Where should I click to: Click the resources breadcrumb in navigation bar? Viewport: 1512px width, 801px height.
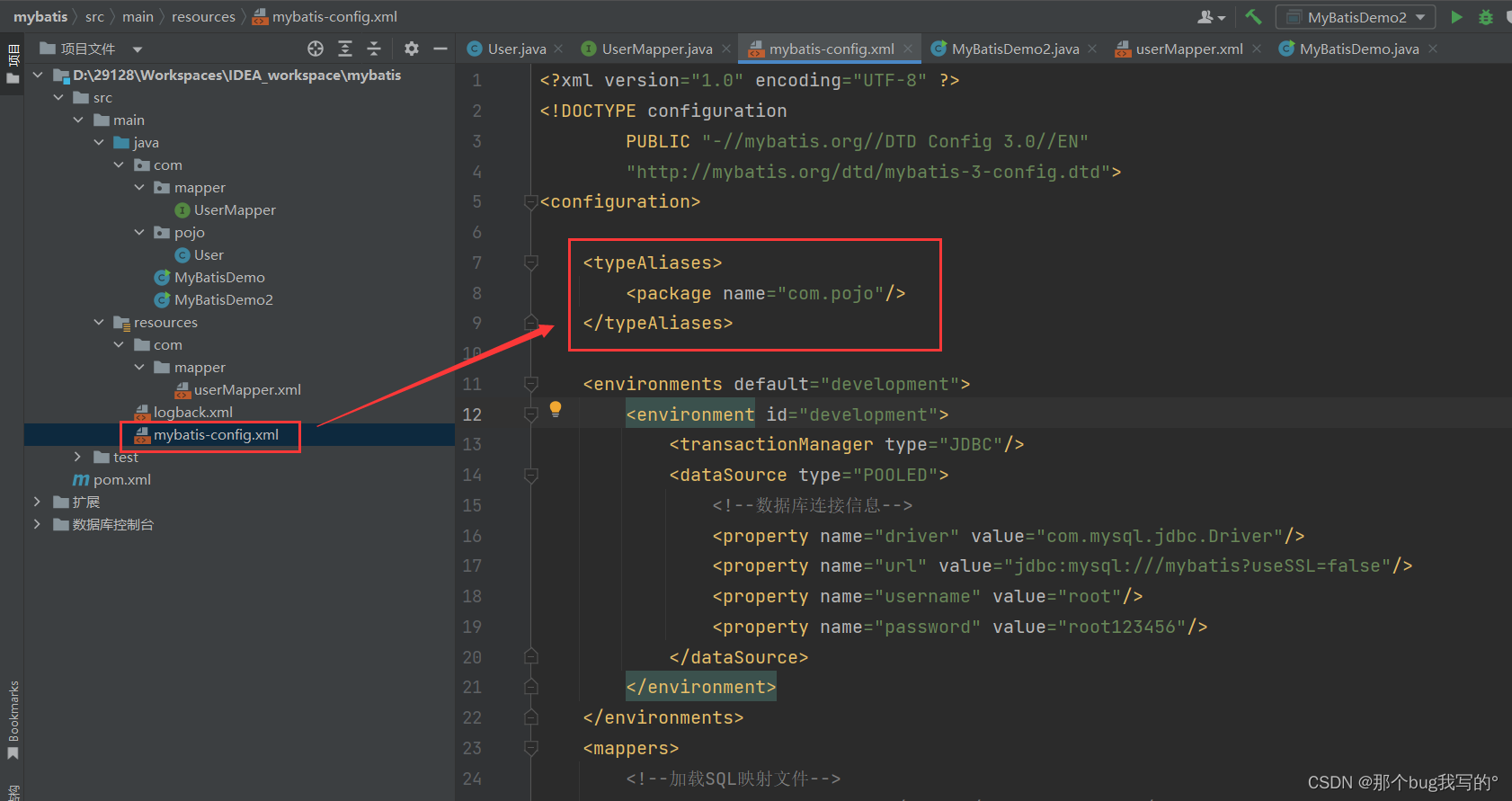click(x=203, y=16)
